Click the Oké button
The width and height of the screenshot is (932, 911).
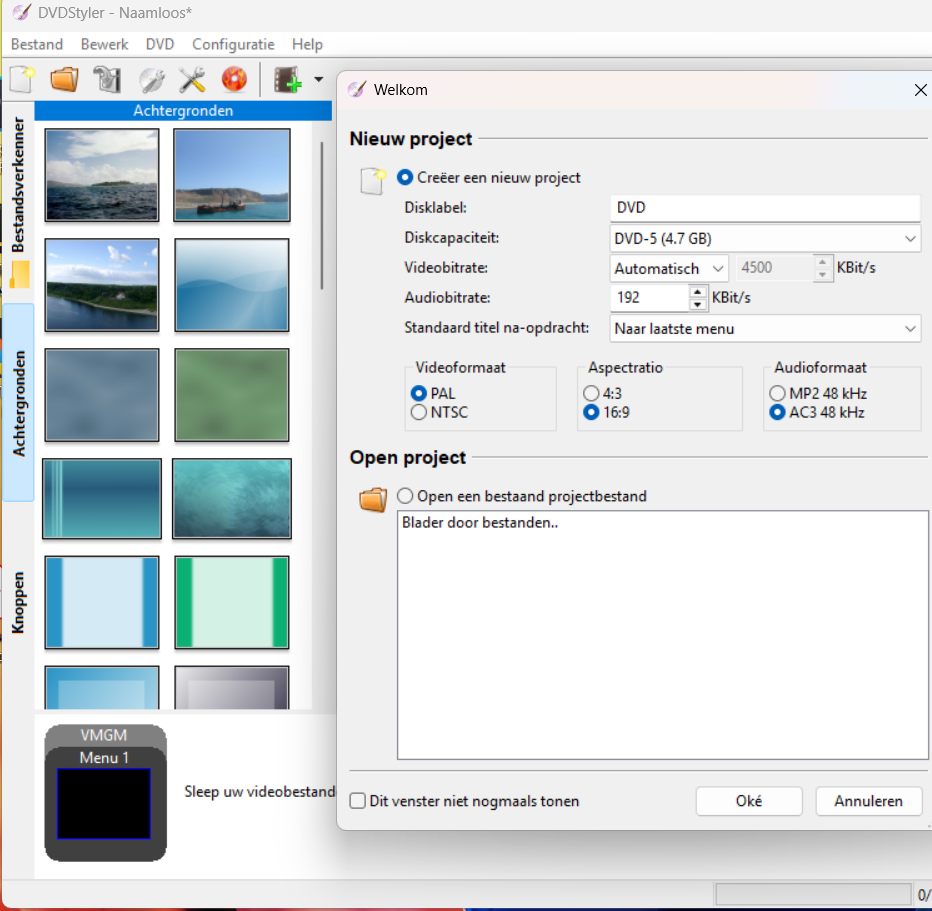pyautogui.click(x=748, y=801)
